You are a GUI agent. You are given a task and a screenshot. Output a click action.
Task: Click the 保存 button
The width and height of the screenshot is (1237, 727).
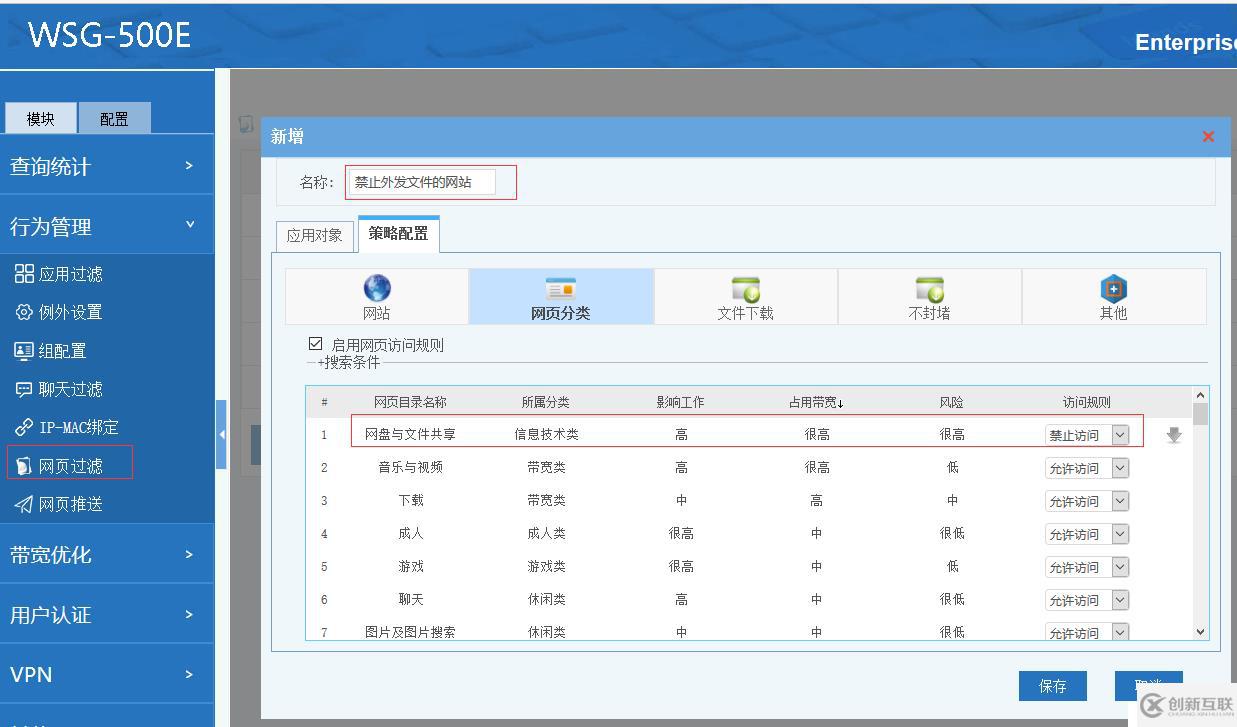1052,685
